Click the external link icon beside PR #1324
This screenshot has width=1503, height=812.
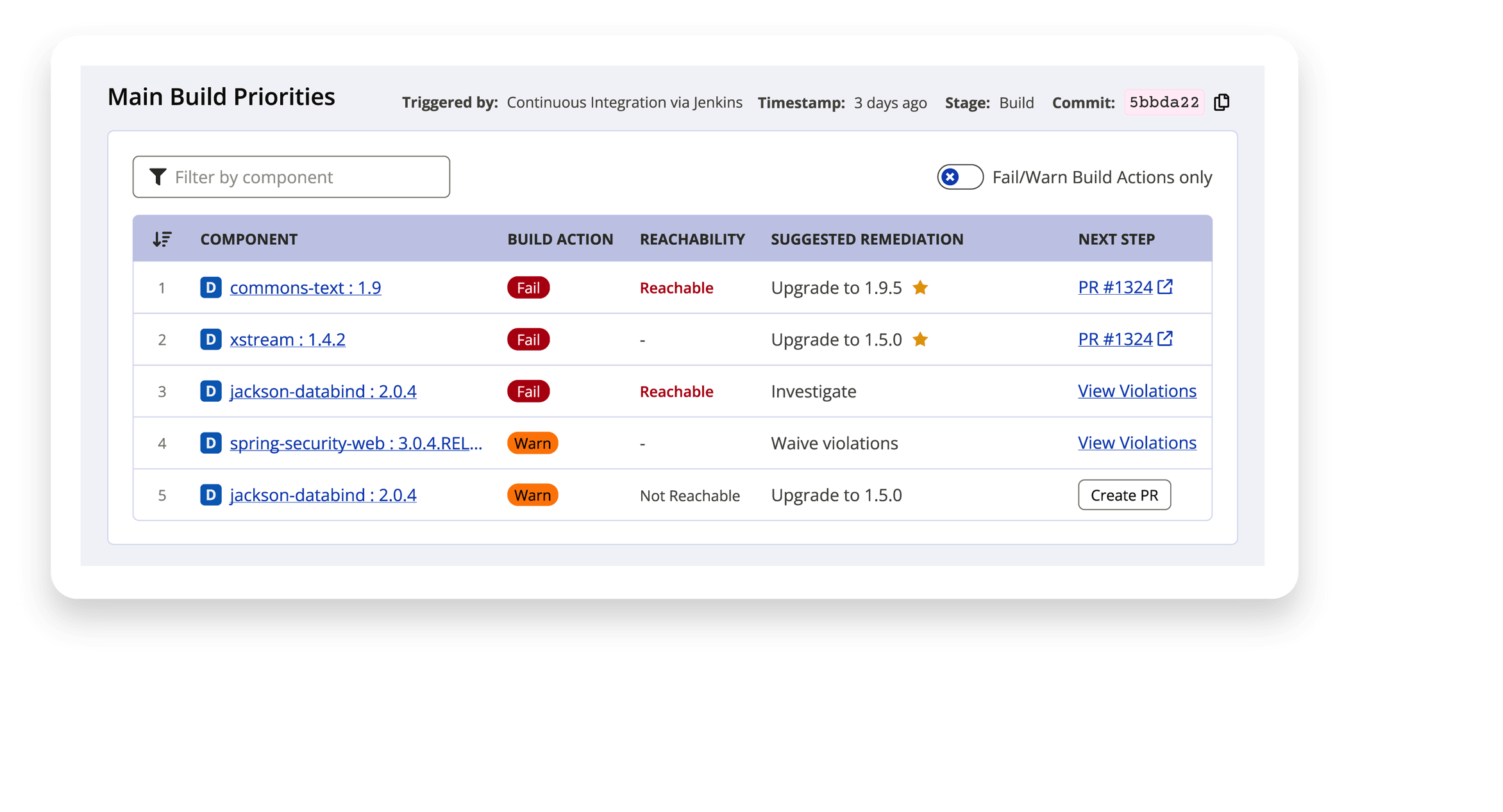click(x=1166, y=286)
